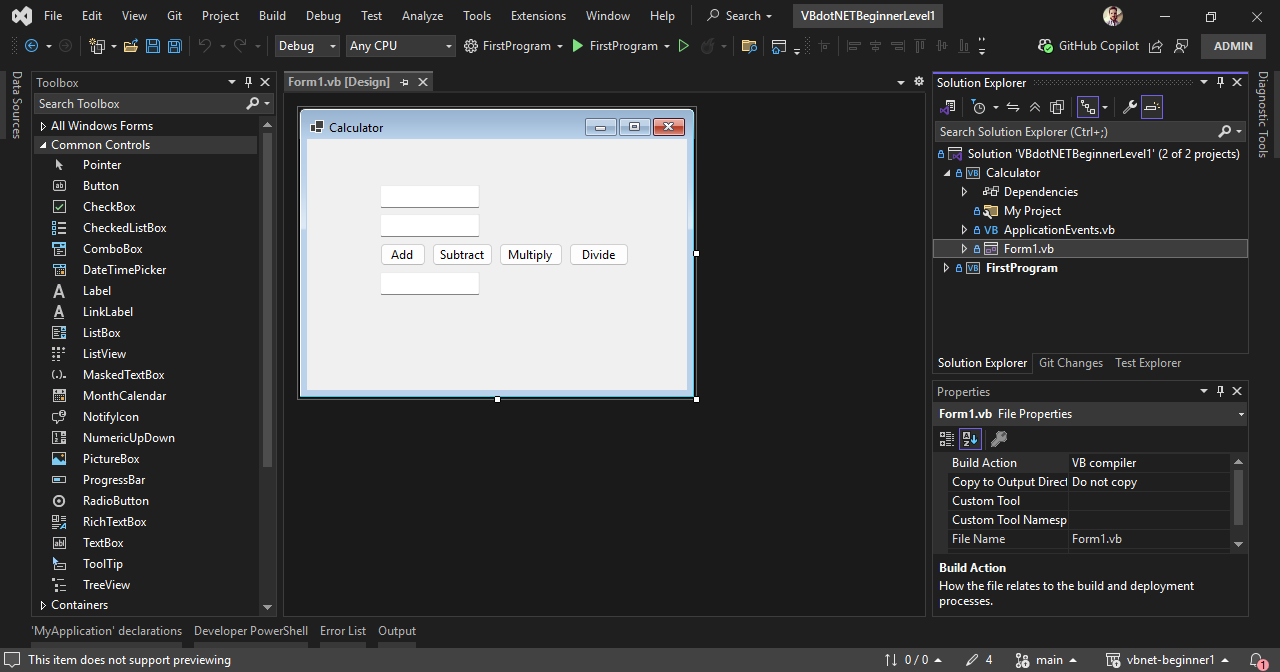Click the Multiply button on the form
This screenshot has height=672, width=1280.
pos(530,255)
